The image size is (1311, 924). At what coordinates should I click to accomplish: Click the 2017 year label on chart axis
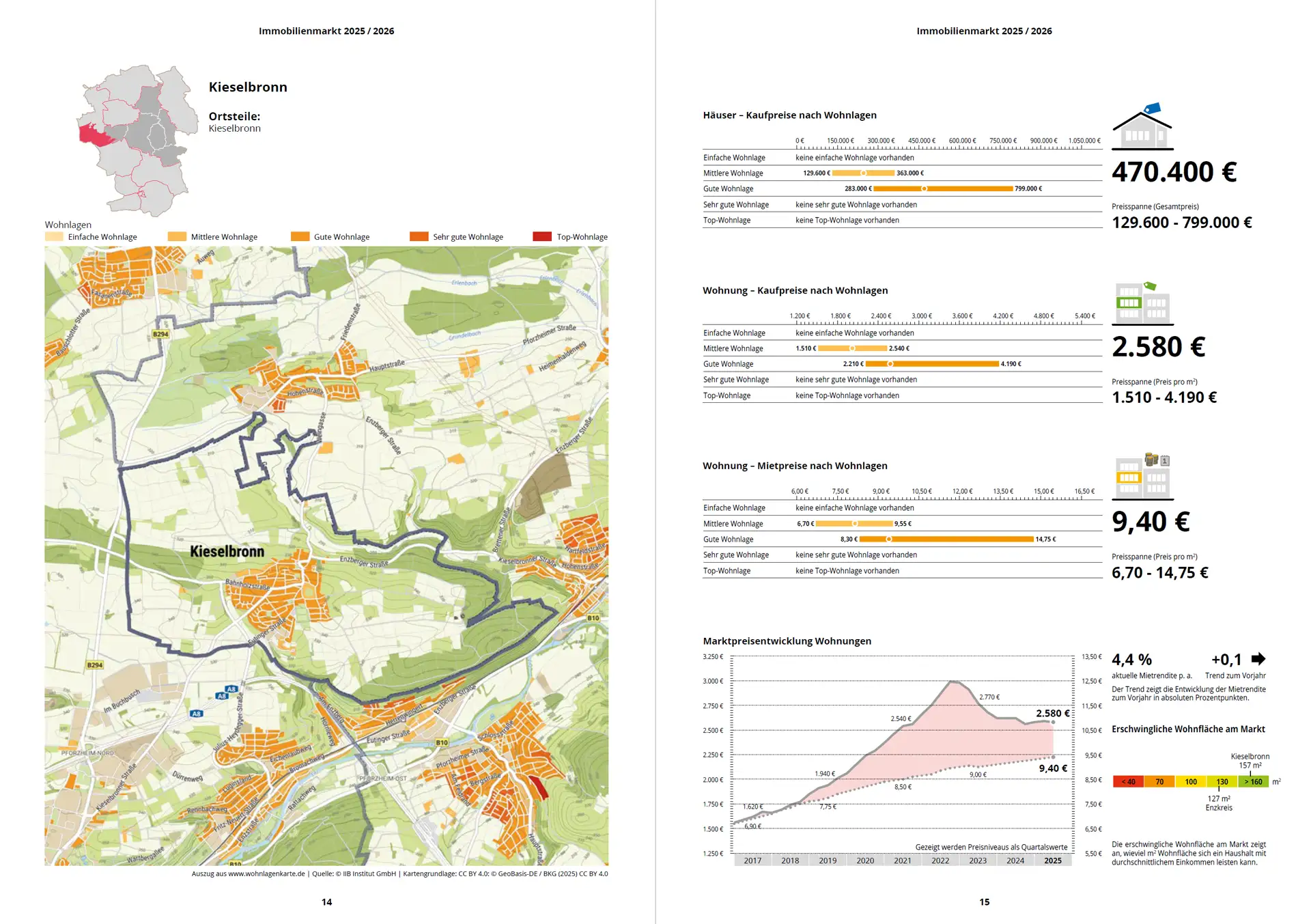click(x=752, y=860)
